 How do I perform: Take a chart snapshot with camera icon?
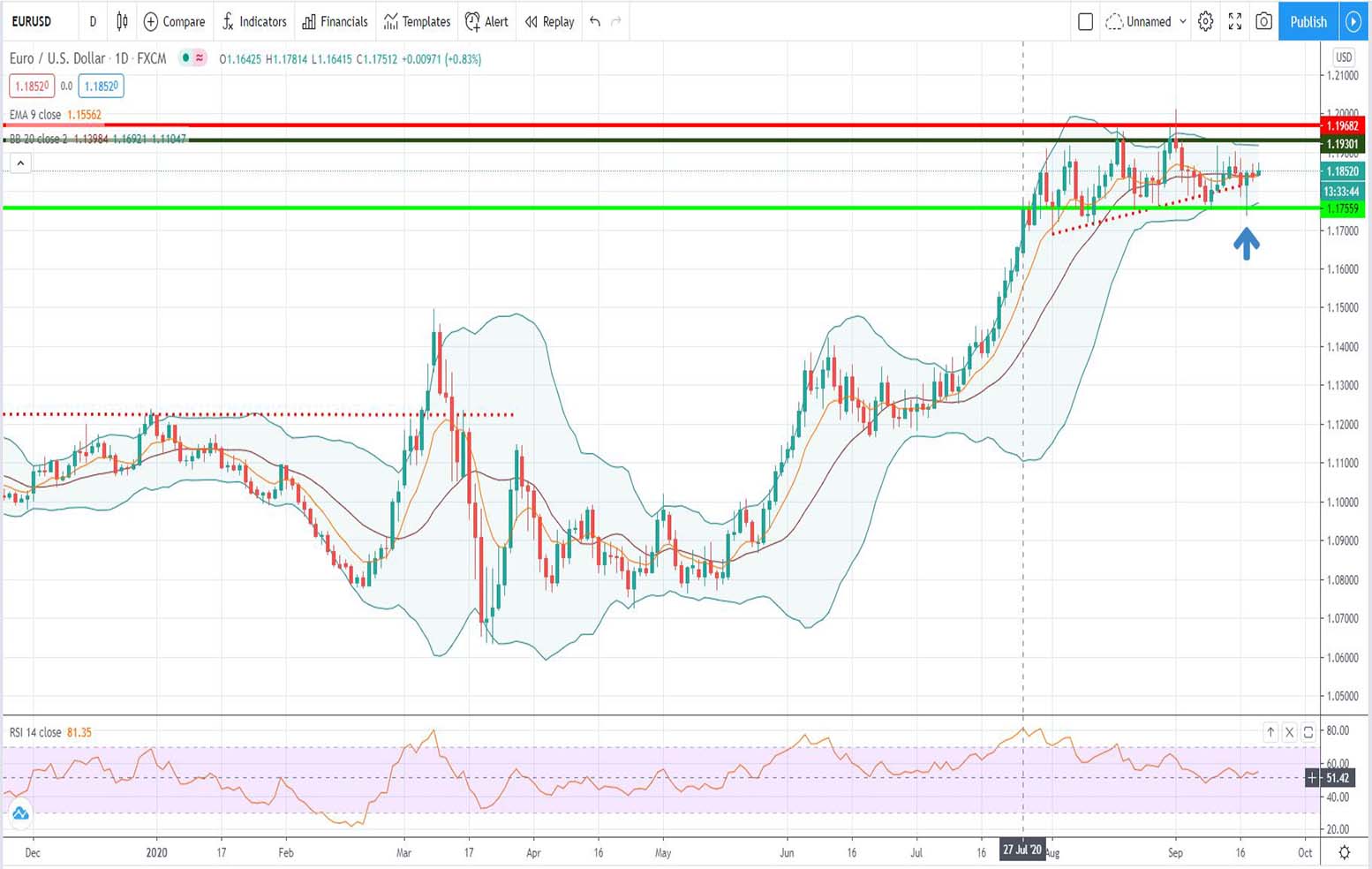(x=1263, y=21)
